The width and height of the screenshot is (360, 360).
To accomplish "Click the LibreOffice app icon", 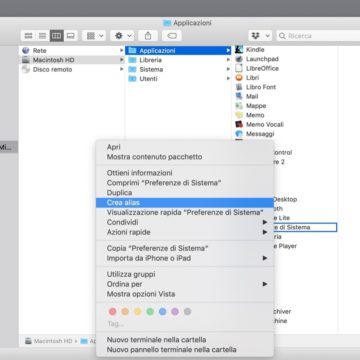I will point(239,68).
